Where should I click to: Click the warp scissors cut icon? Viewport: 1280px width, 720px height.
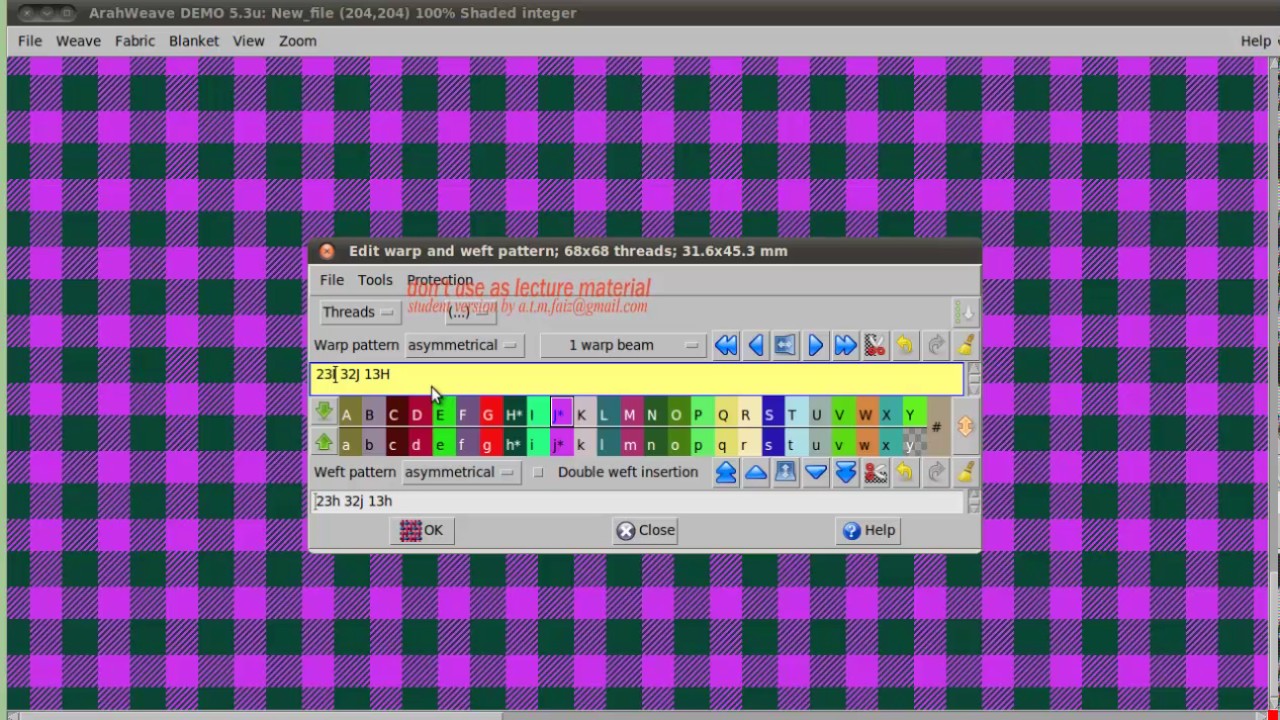click(x=875, y=345)
